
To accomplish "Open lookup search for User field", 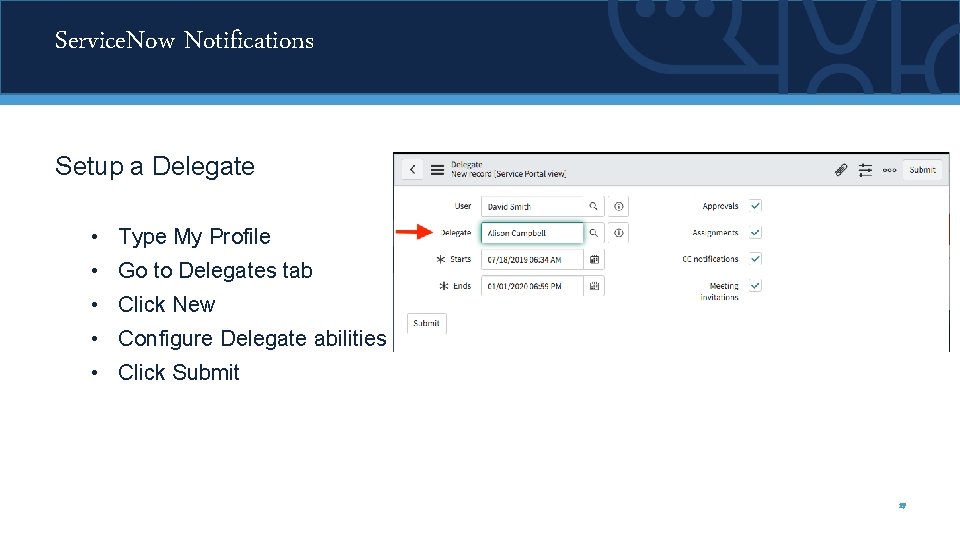I will pos(593,206).
